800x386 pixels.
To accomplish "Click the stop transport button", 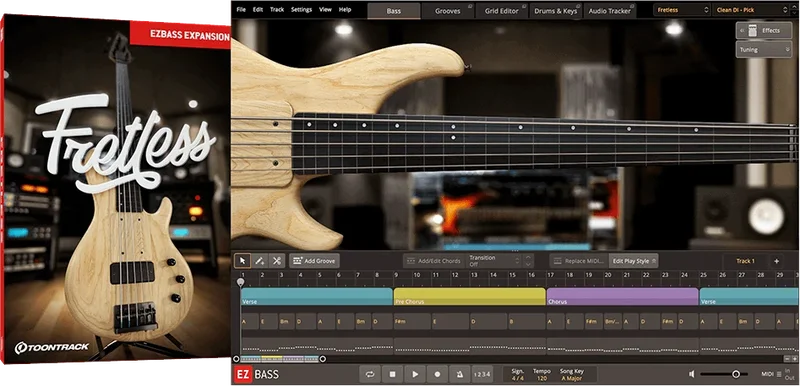I will coord(392,374).
